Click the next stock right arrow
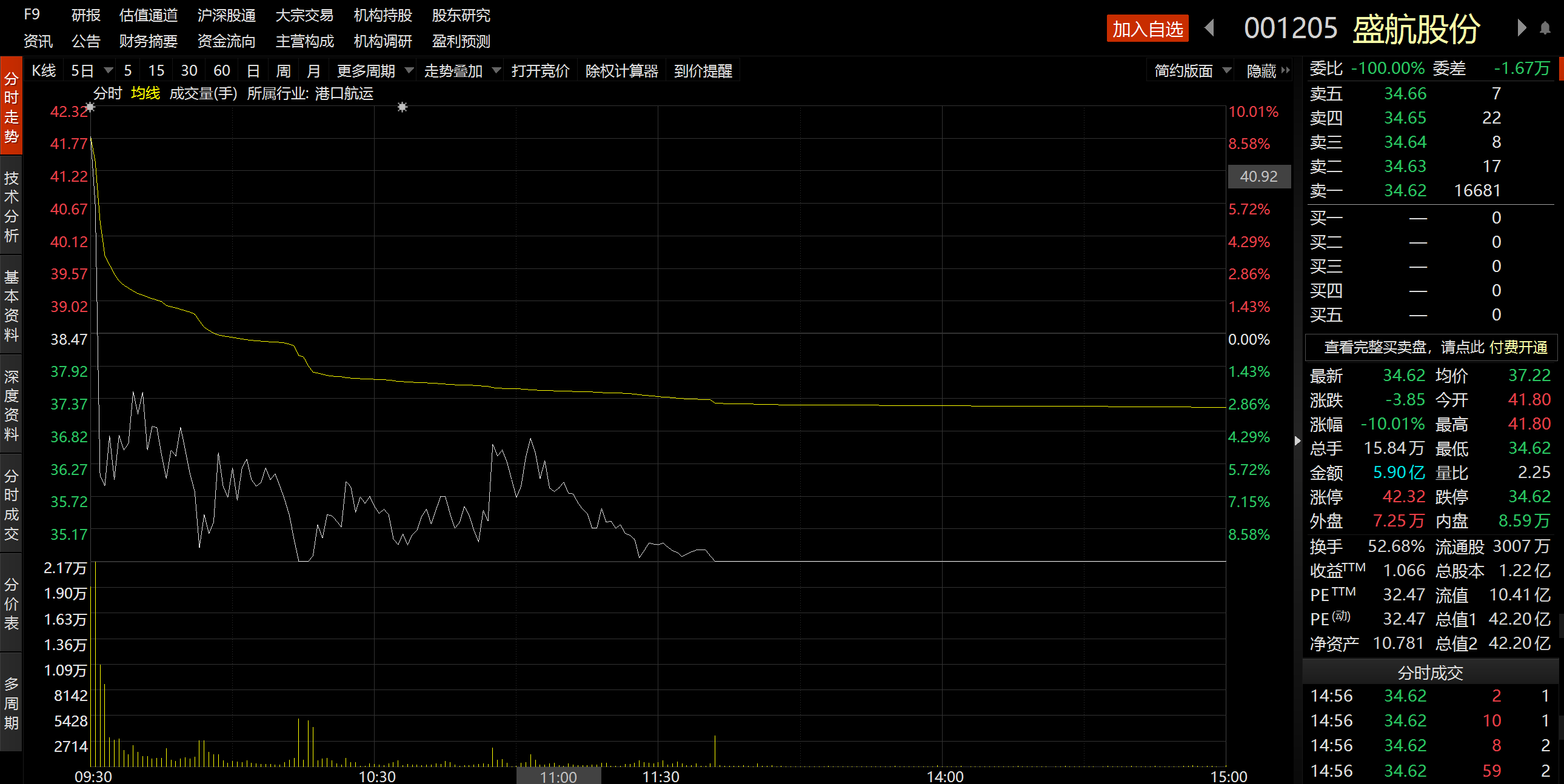The image size is (1564, 784). pos(1521,28)
